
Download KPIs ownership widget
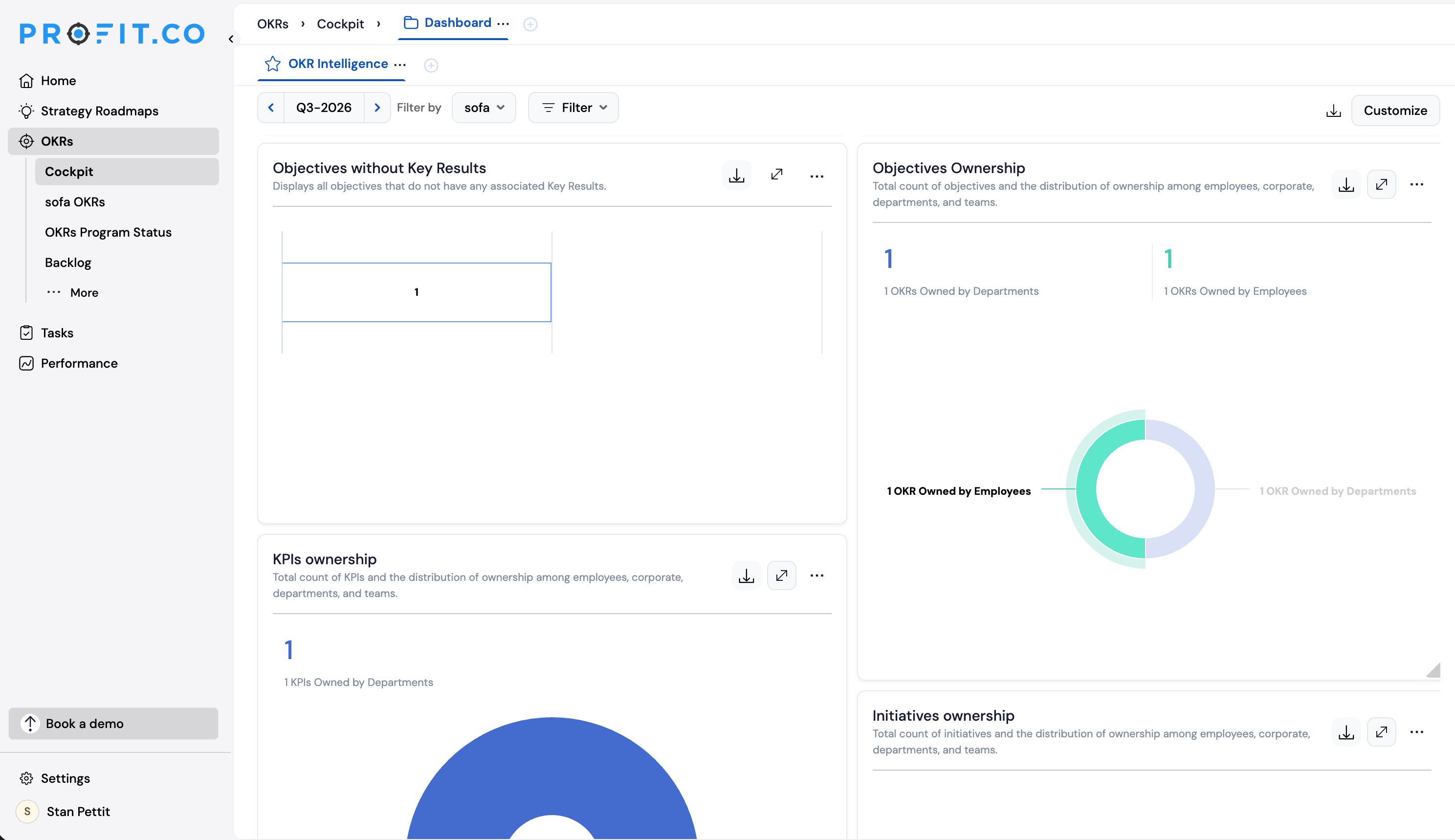[x=746, y=576]
